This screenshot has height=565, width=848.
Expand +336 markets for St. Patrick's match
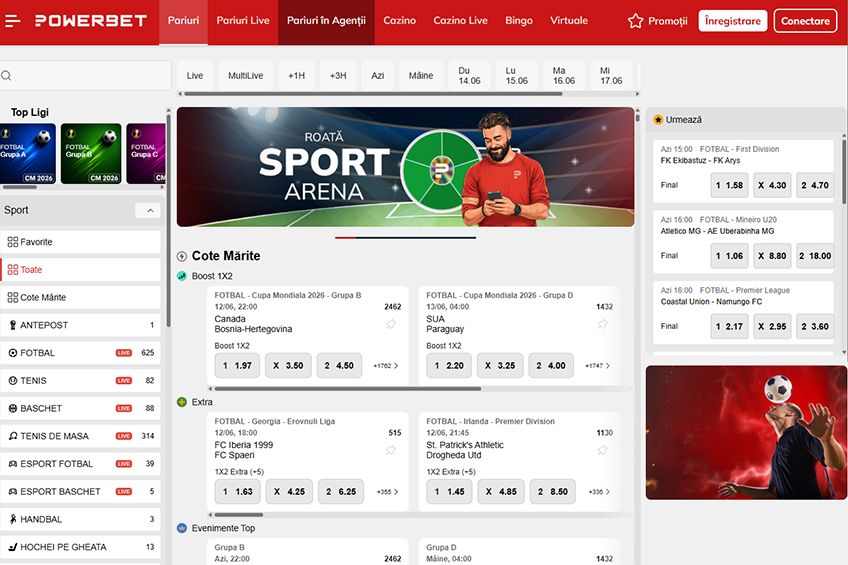pyautogui.click(x=599, y=492)
